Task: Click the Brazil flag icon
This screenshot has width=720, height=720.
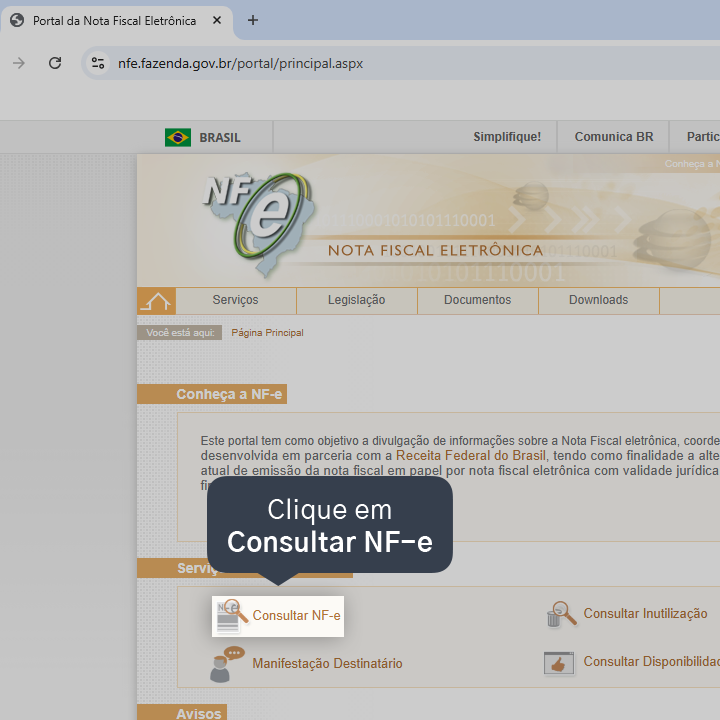Action: 178,137
